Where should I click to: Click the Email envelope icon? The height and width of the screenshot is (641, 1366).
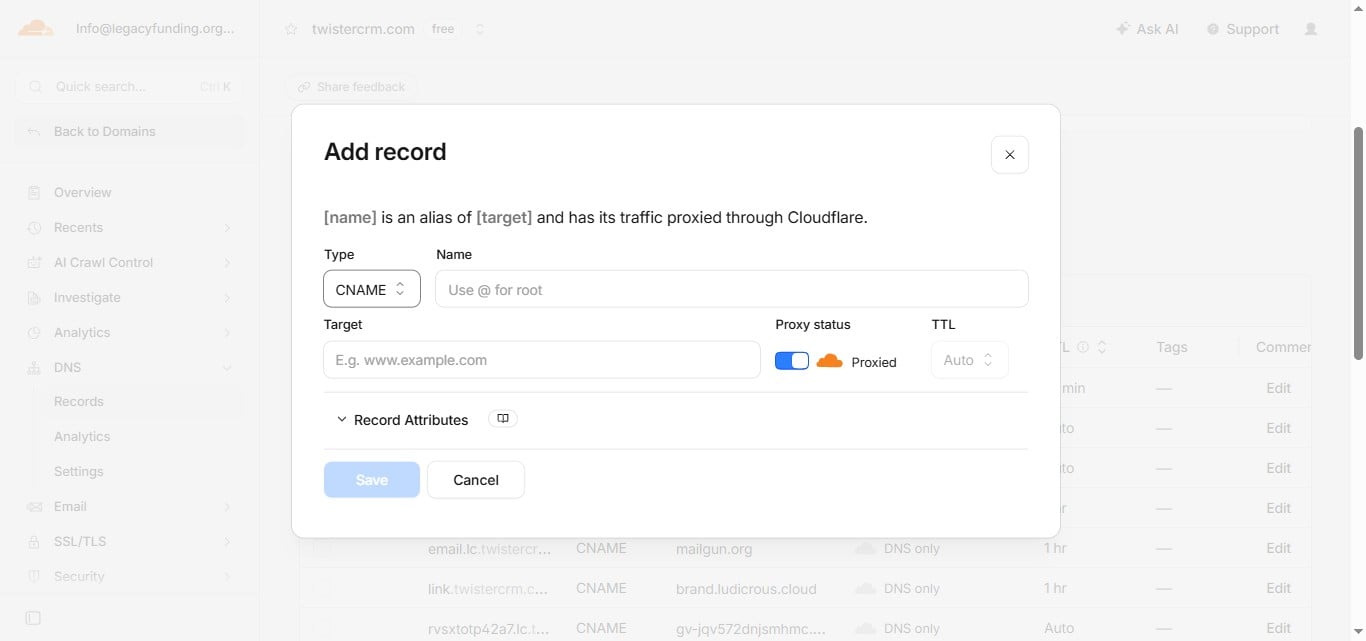pyautogui.click(x=34, y=506)
